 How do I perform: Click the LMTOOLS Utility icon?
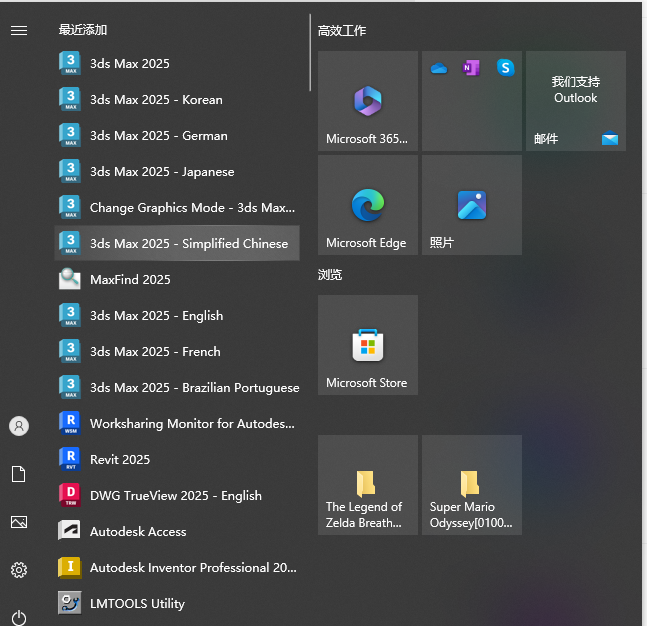point(70,603)
